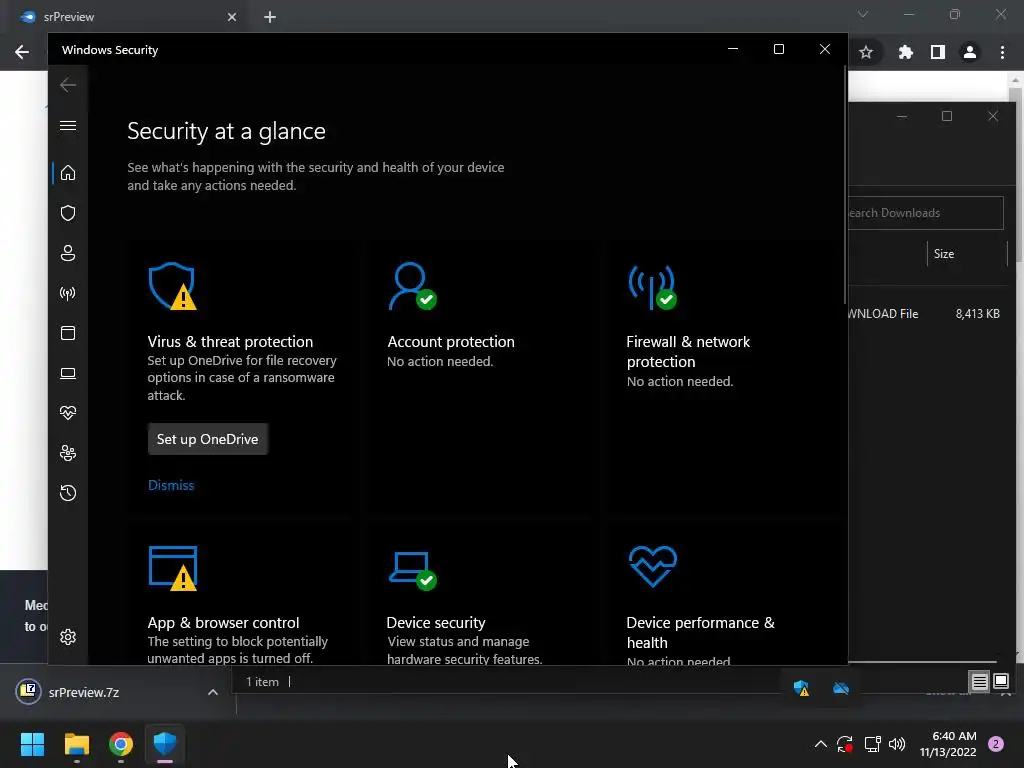
Task: Open Family options sidebar icon
Action: tap(68, 453)
